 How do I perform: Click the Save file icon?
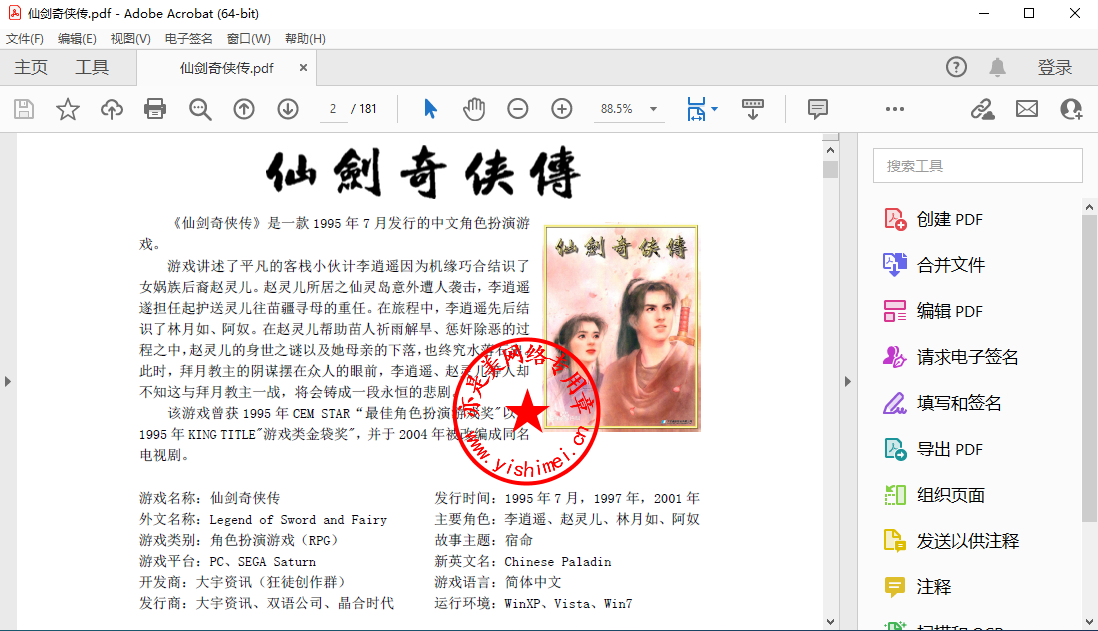[24, 109]
